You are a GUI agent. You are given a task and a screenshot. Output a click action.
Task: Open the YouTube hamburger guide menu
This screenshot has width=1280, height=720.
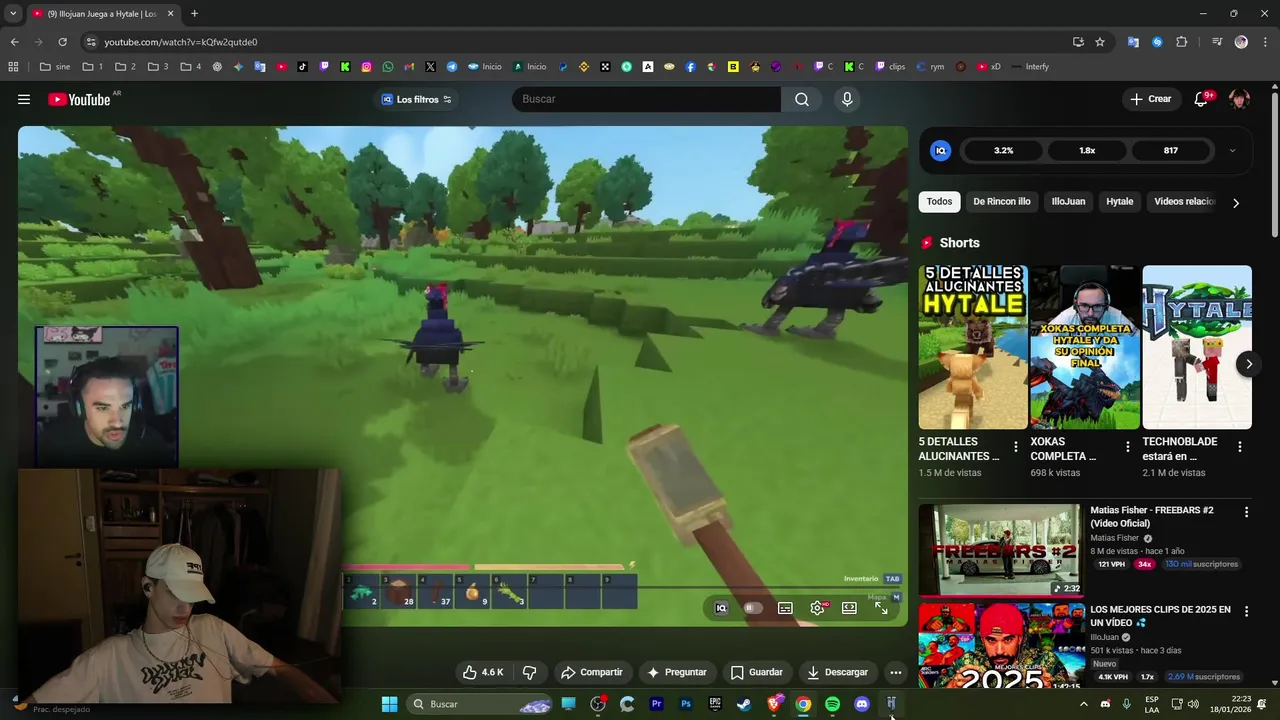[24, 99]
